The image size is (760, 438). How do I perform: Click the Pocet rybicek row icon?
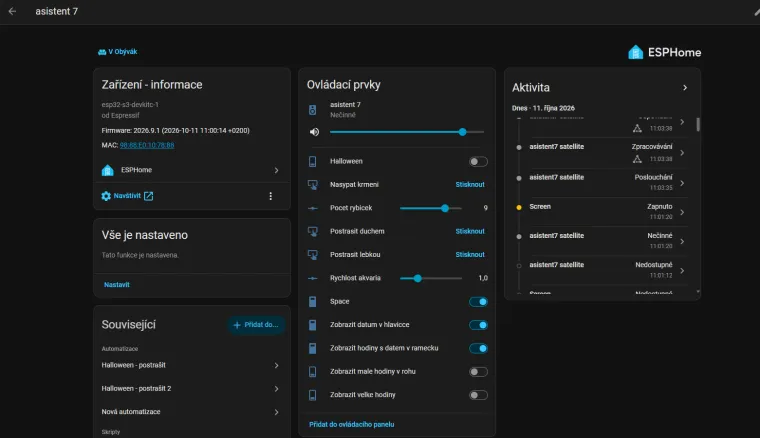(x=313, y=208)
